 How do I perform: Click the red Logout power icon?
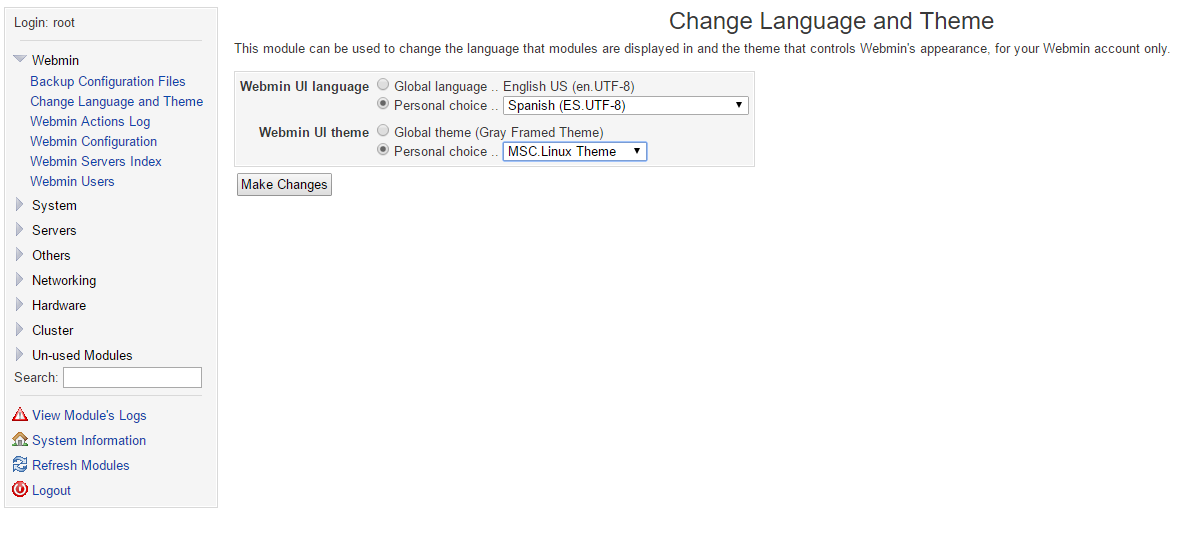pyautogui.click(x=20, y=490)
